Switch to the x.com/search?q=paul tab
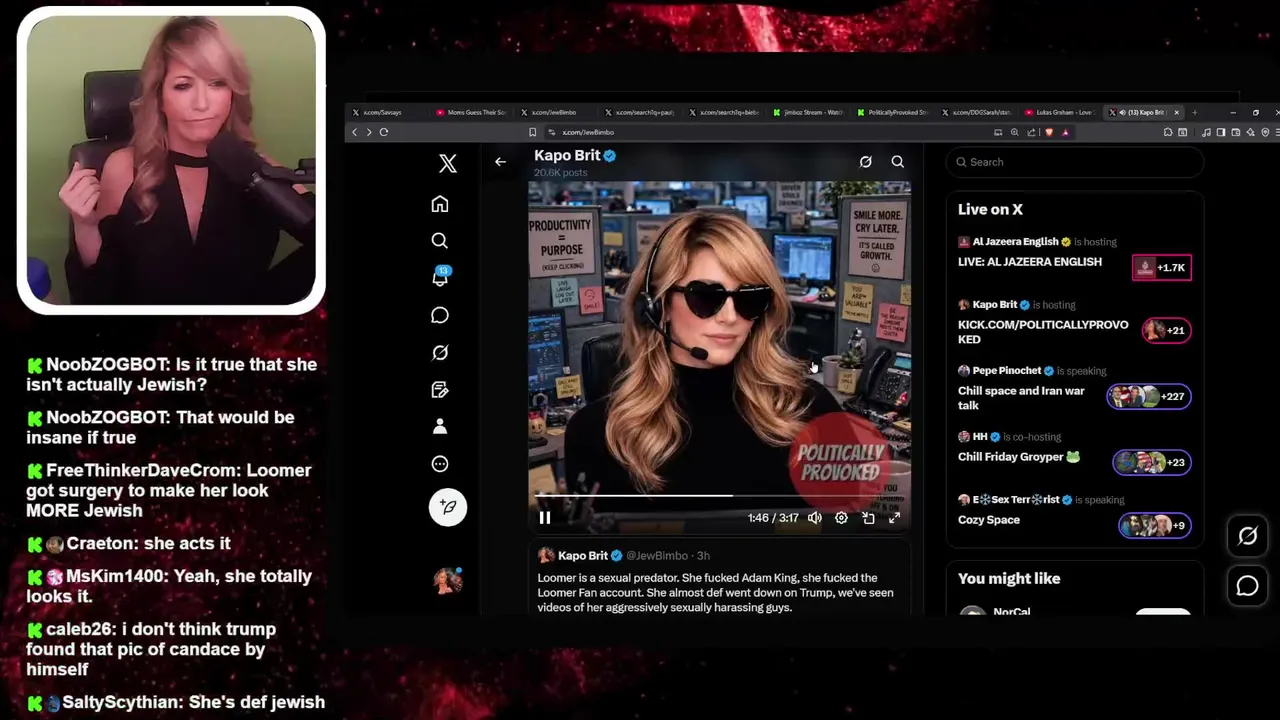The height and width of the screenshot is (720, 1280). [640, 112]
